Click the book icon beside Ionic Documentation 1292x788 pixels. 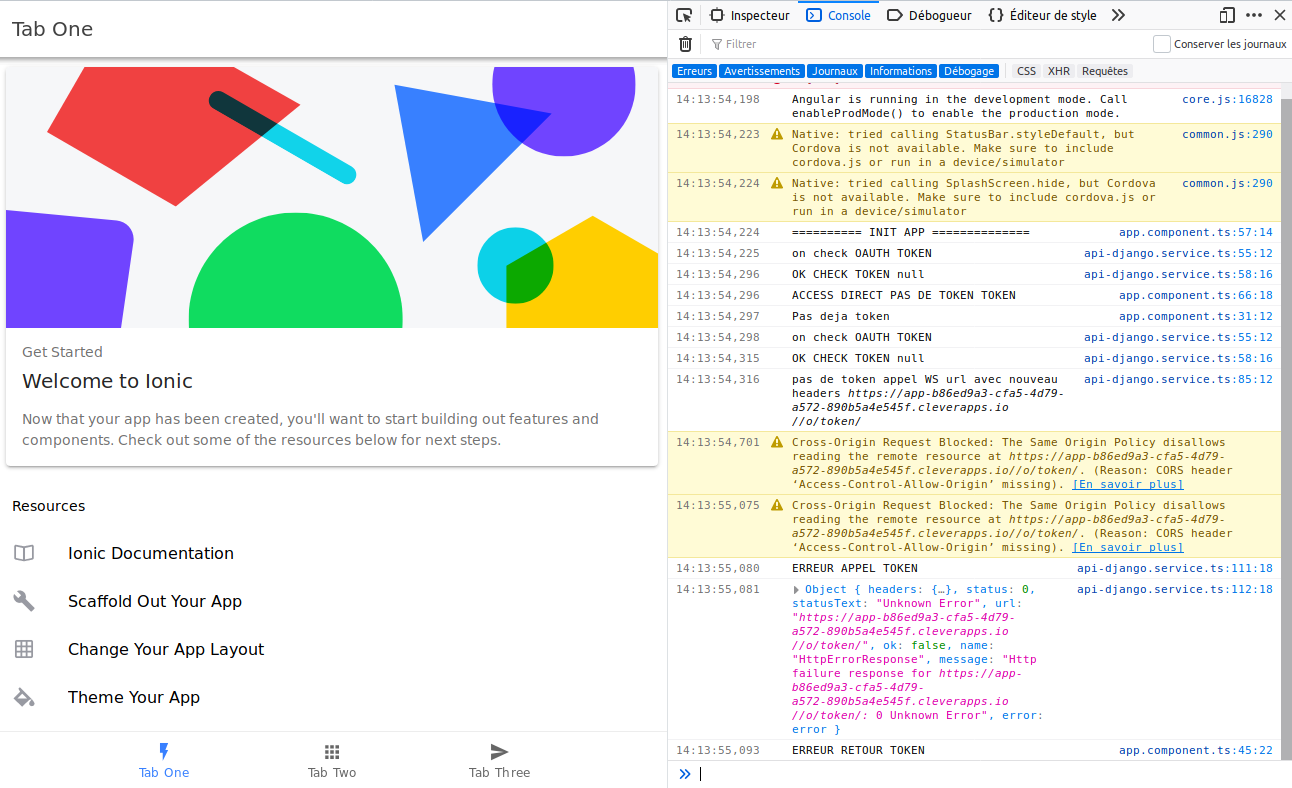coord(24,553)
